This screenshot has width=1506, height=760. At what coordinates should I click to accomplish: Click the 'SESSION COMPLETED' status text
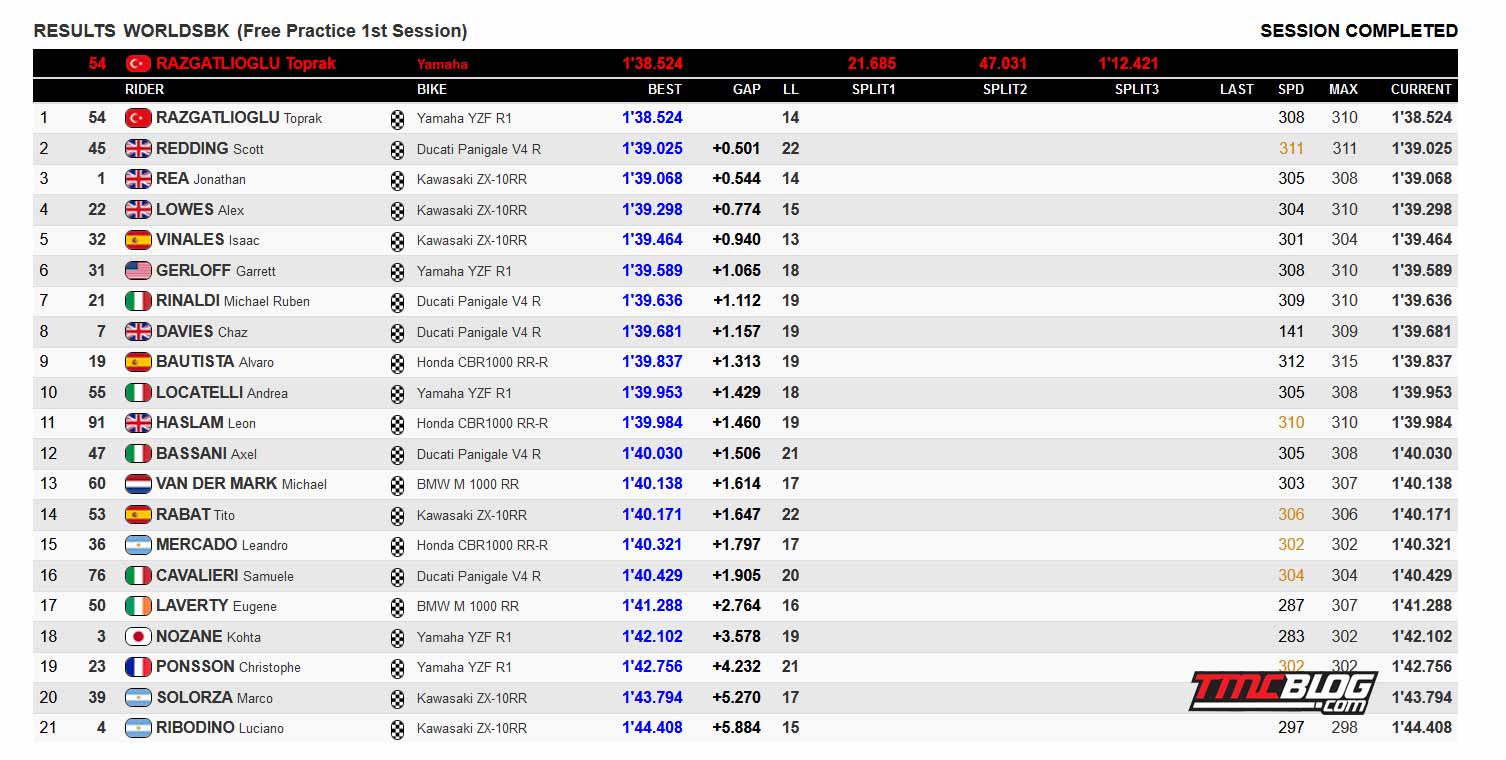[x=1359, y=31]
